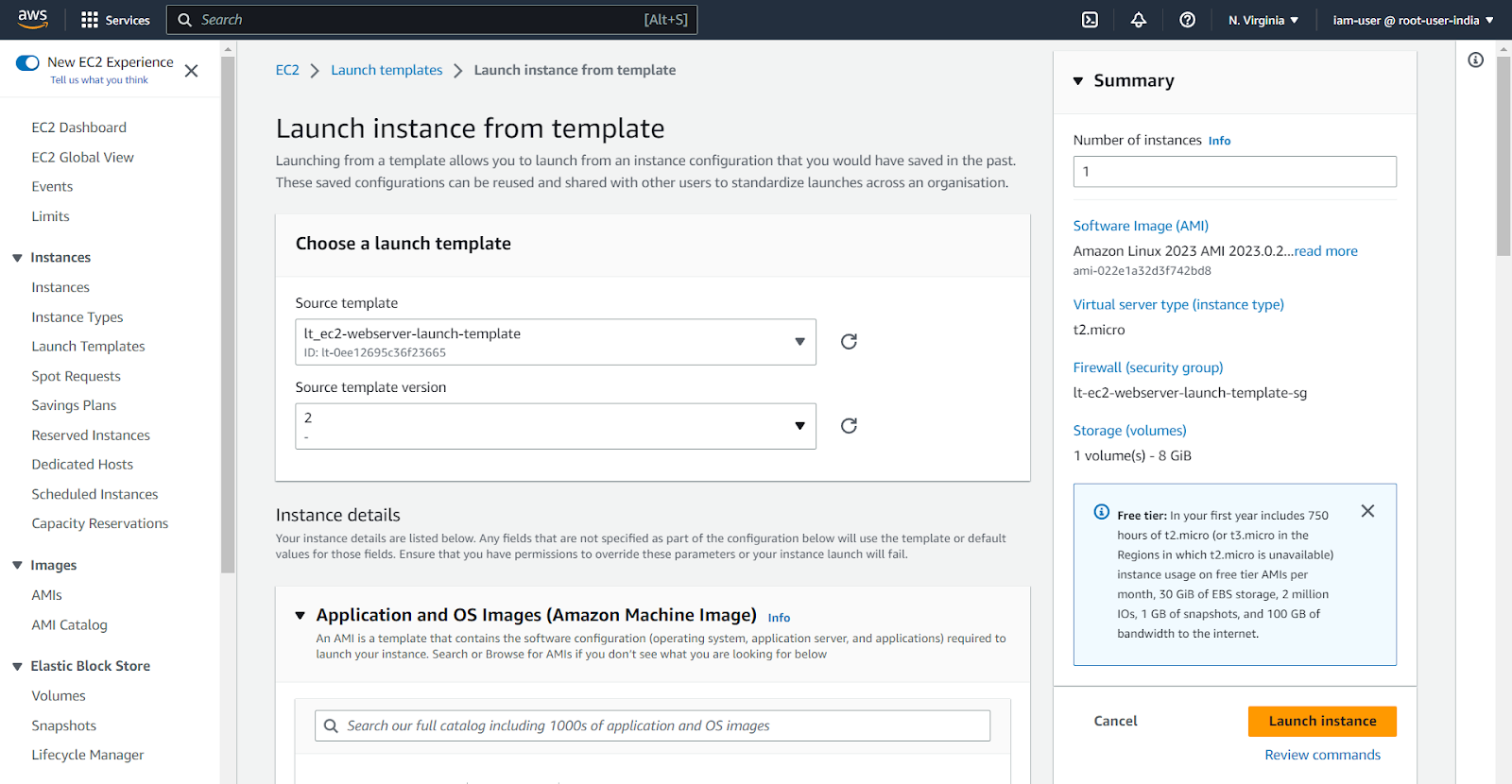Screen dimensions: 1512x784
Task: Click the Cancel button
Action: (x=1115, y=722)
